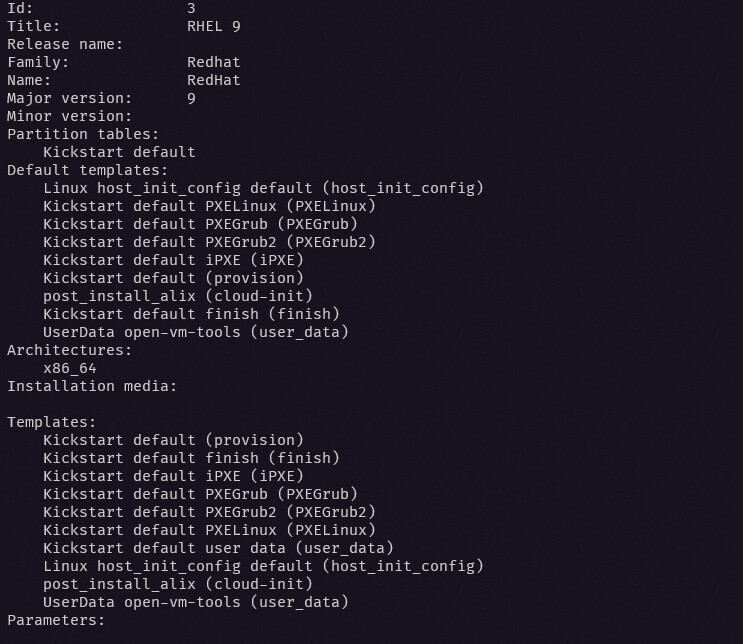Screen dimensions: 743x644
Task: Click the "Partition tables:" heading
Action: 83,134
